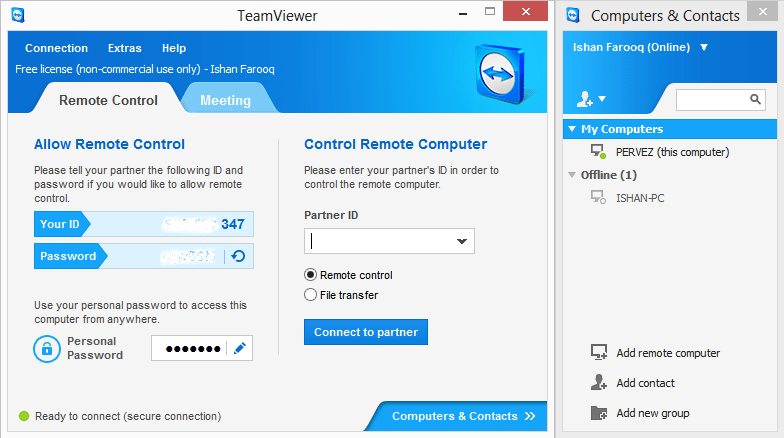
Task: Open the Partner ID dropdown arrow
Action: 462,241
